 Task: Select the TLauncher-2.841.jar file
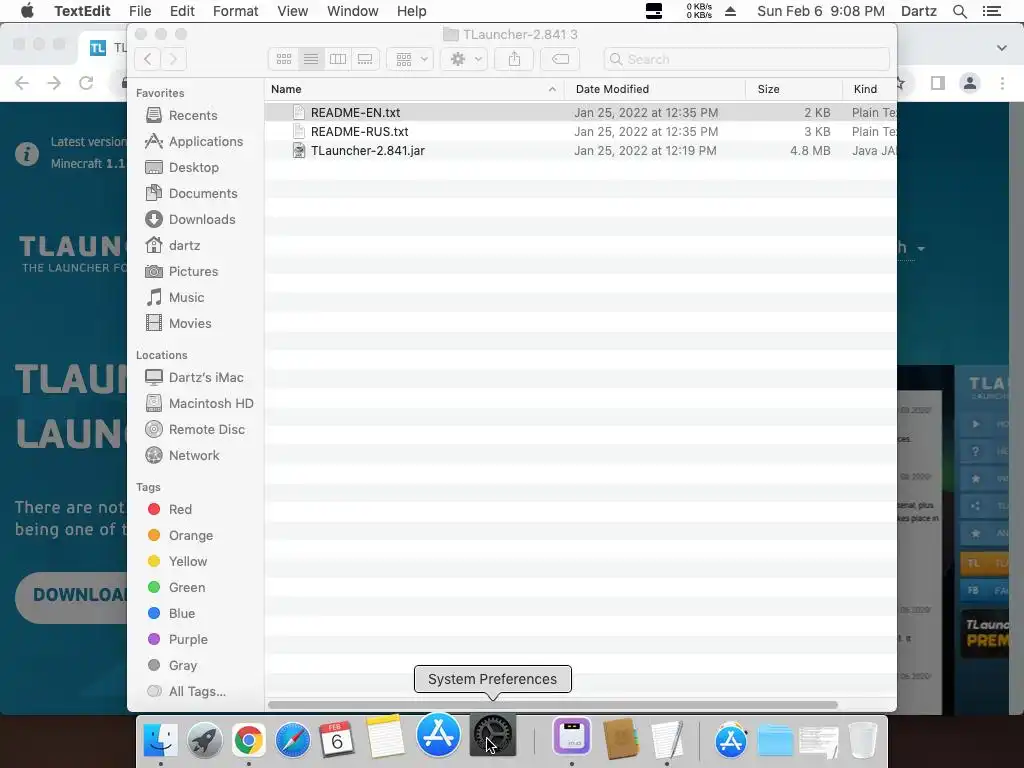coord(581,150)
